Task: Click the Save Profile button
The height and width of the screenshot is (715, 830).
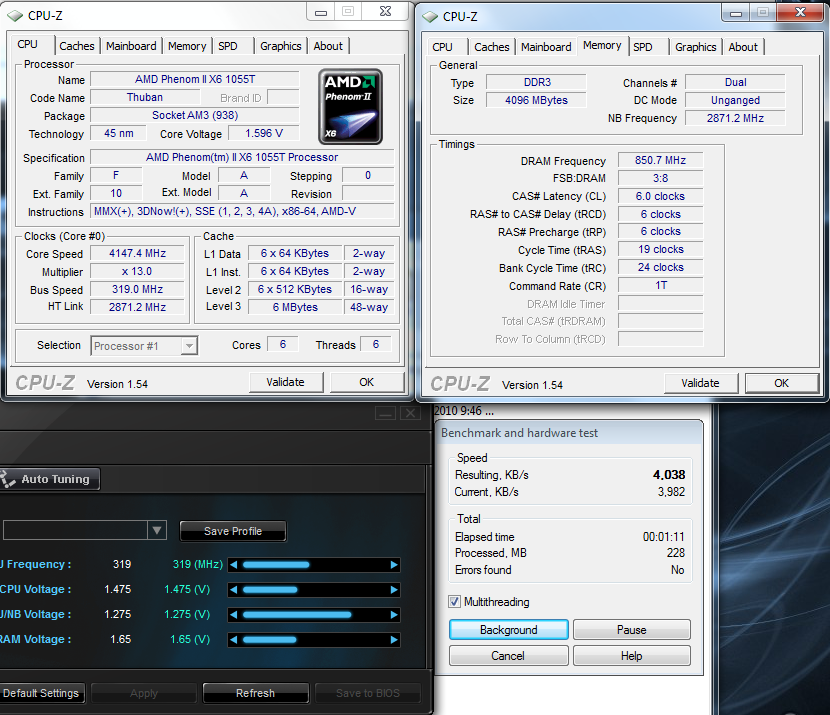Action: tap(233, 531)
